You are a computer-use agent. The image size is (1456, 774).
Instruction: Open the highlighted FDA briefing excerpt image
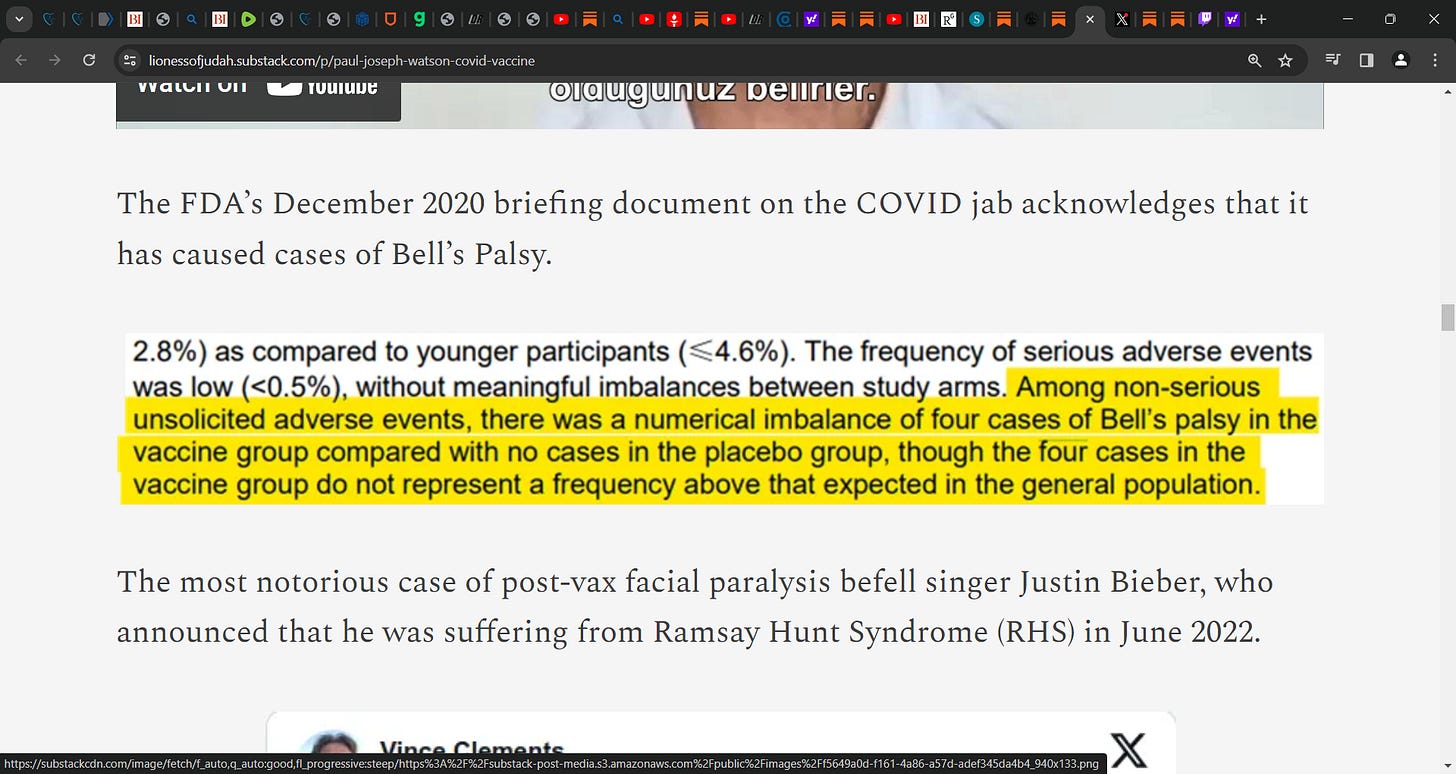(723, 419)
